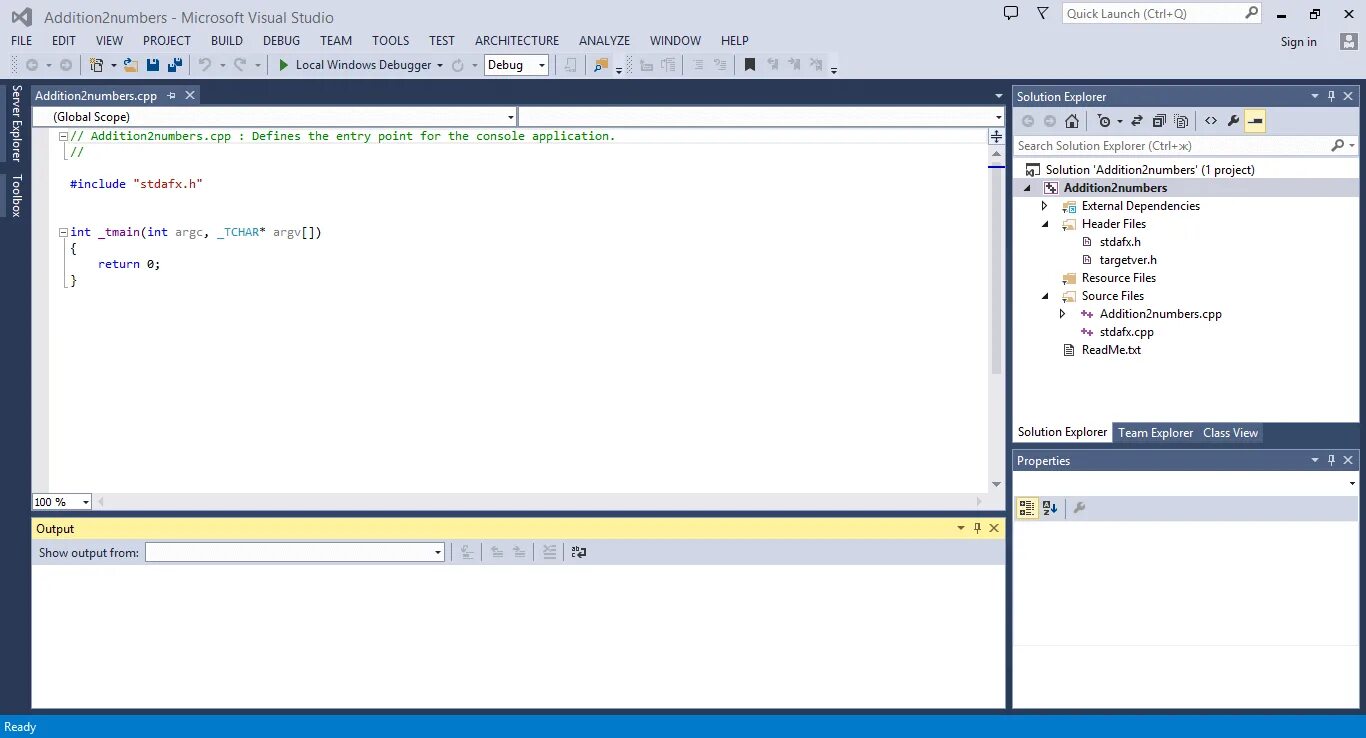1366x738 pixels.
Task: Expand the External Dependencies node
Action: coord(1045,206)
